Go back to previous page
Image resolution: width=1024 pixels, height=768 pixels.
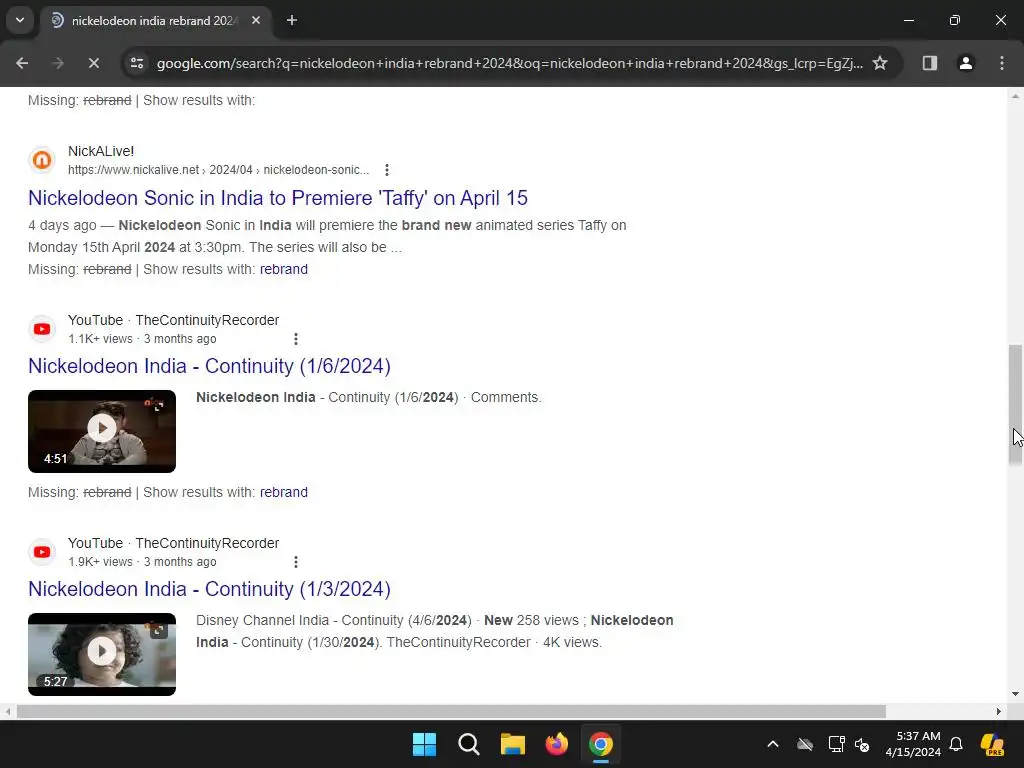point(22,63)
